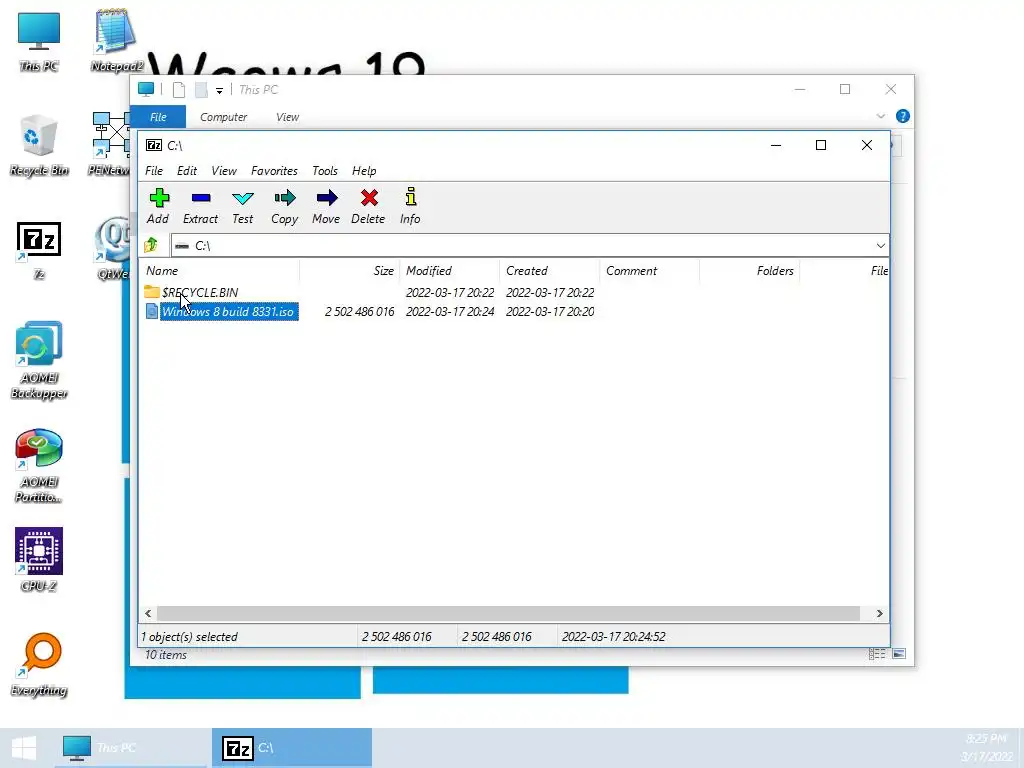Select the This PC desktop icon
Screen dimensions: 1024x768
tap(39, 41)
